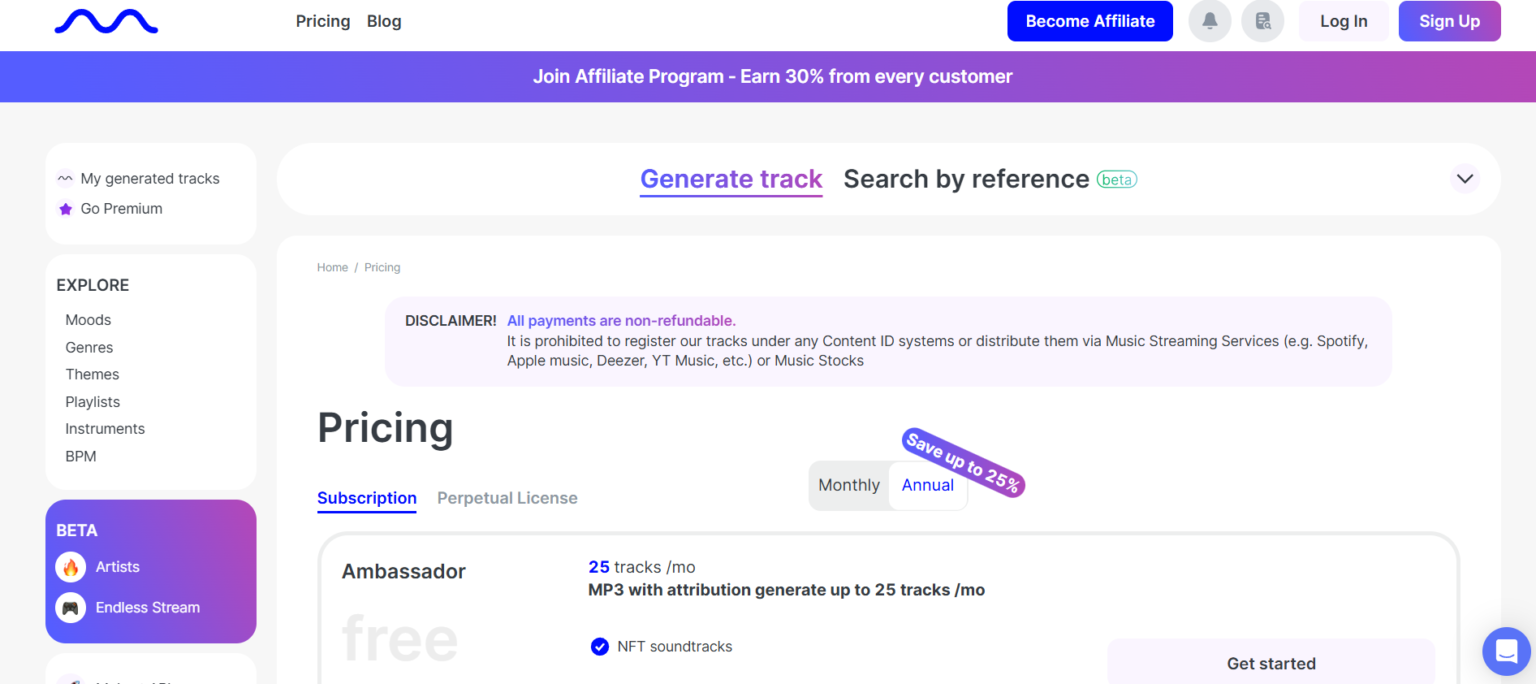
Task: Click the license search document icon
Action: pyautogui.click(x=1262, y=20)
